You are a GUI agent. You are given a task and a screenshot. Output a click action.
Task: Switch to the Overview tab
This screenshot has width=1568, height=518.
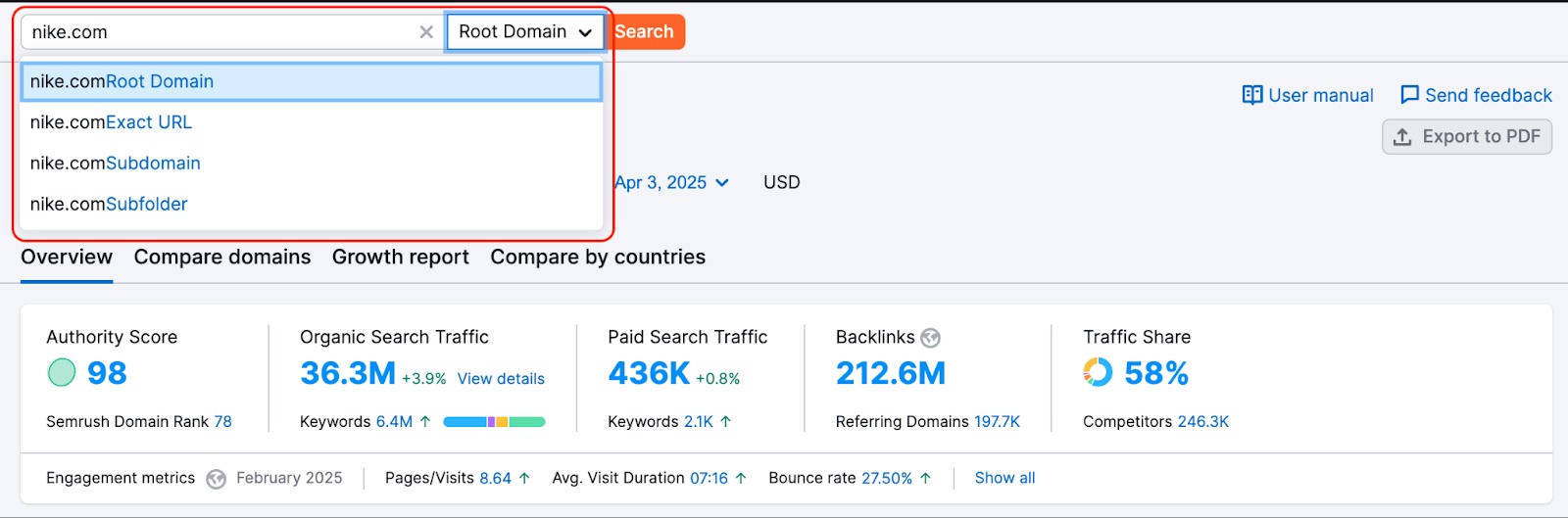tap(67, 257)
